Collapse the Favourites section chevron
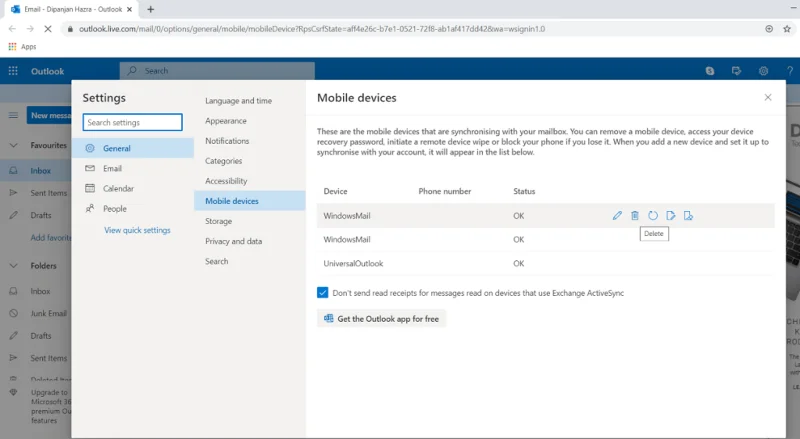800x439 pixels. pos(14,145)
